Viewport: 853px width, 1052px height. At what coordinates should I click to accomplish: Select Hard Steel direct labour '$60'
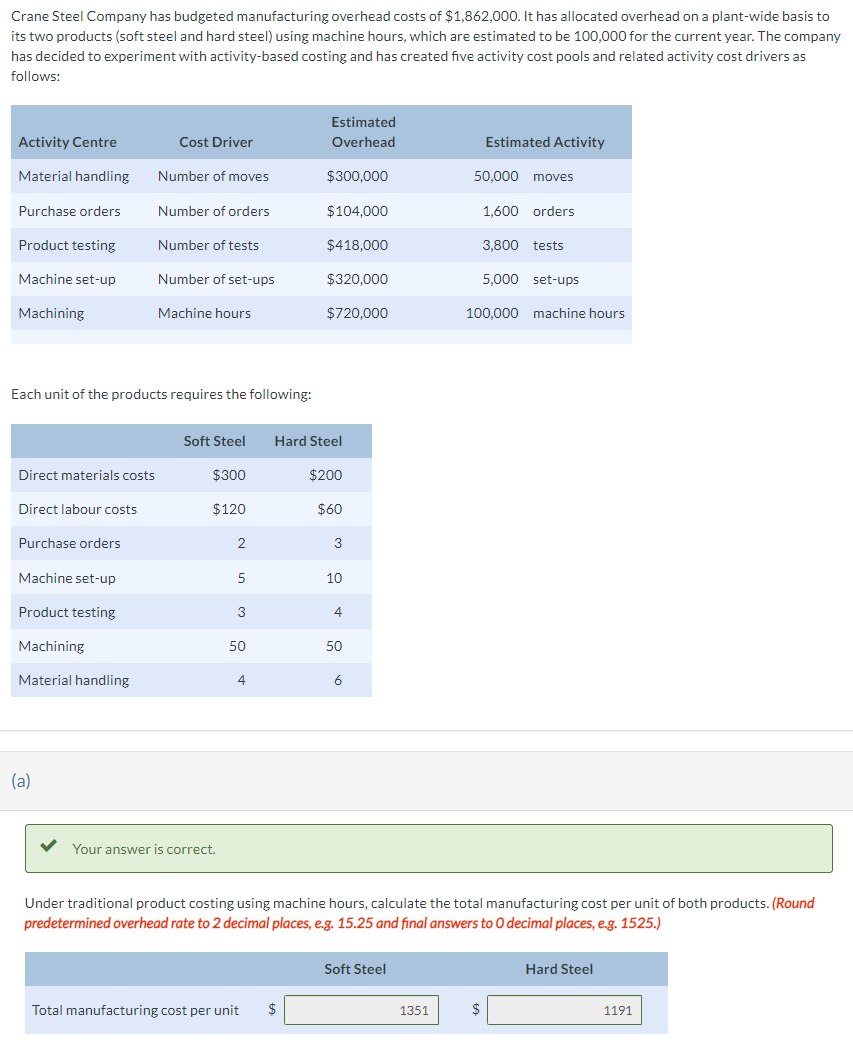click(x=330, y=509)
